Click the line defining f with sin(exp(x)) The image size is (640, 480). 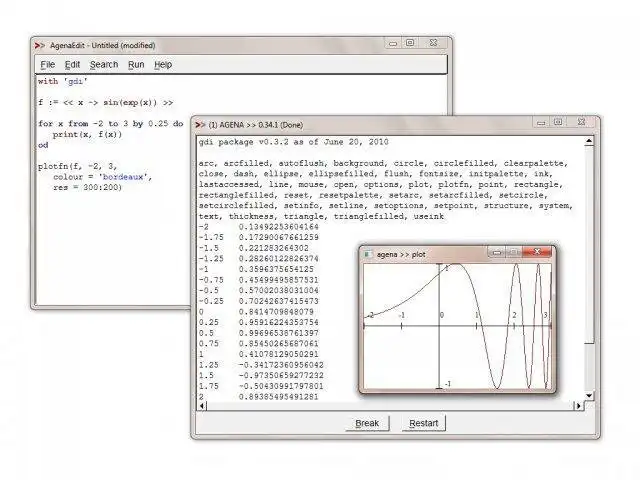tap(105, 102)
